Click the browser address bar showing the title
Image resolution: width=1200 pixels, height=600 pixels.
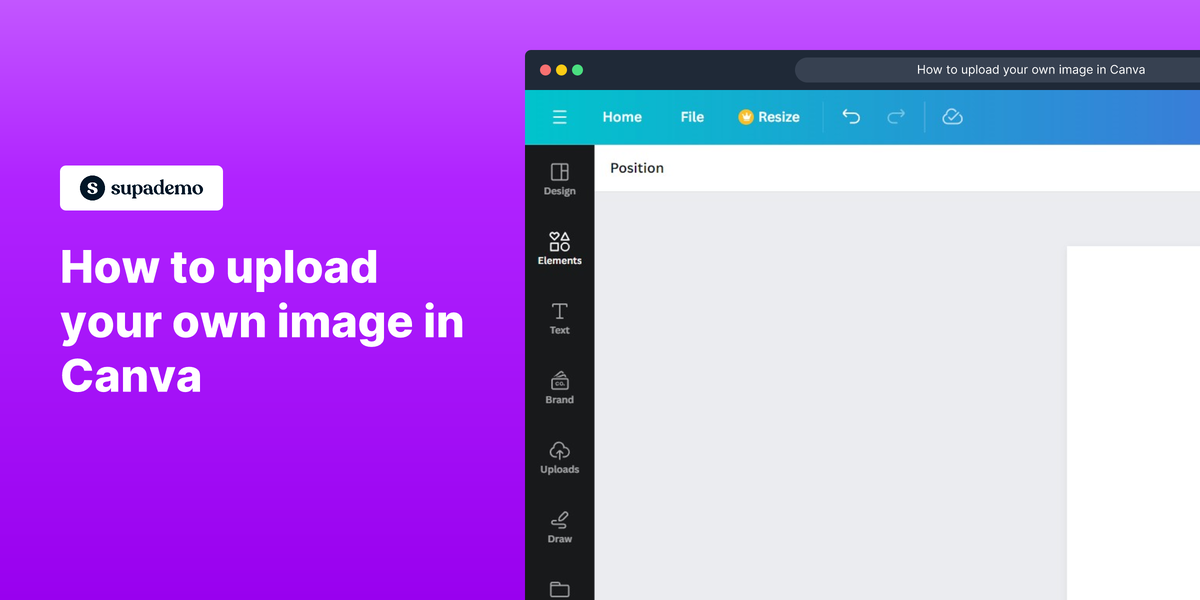click(x=1031, y=69)
